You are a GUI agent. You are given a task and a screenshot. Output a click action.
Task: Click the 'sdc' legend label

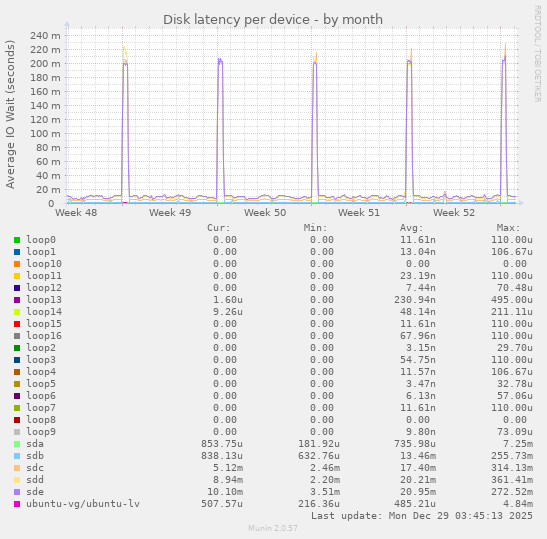coord(35,468)
